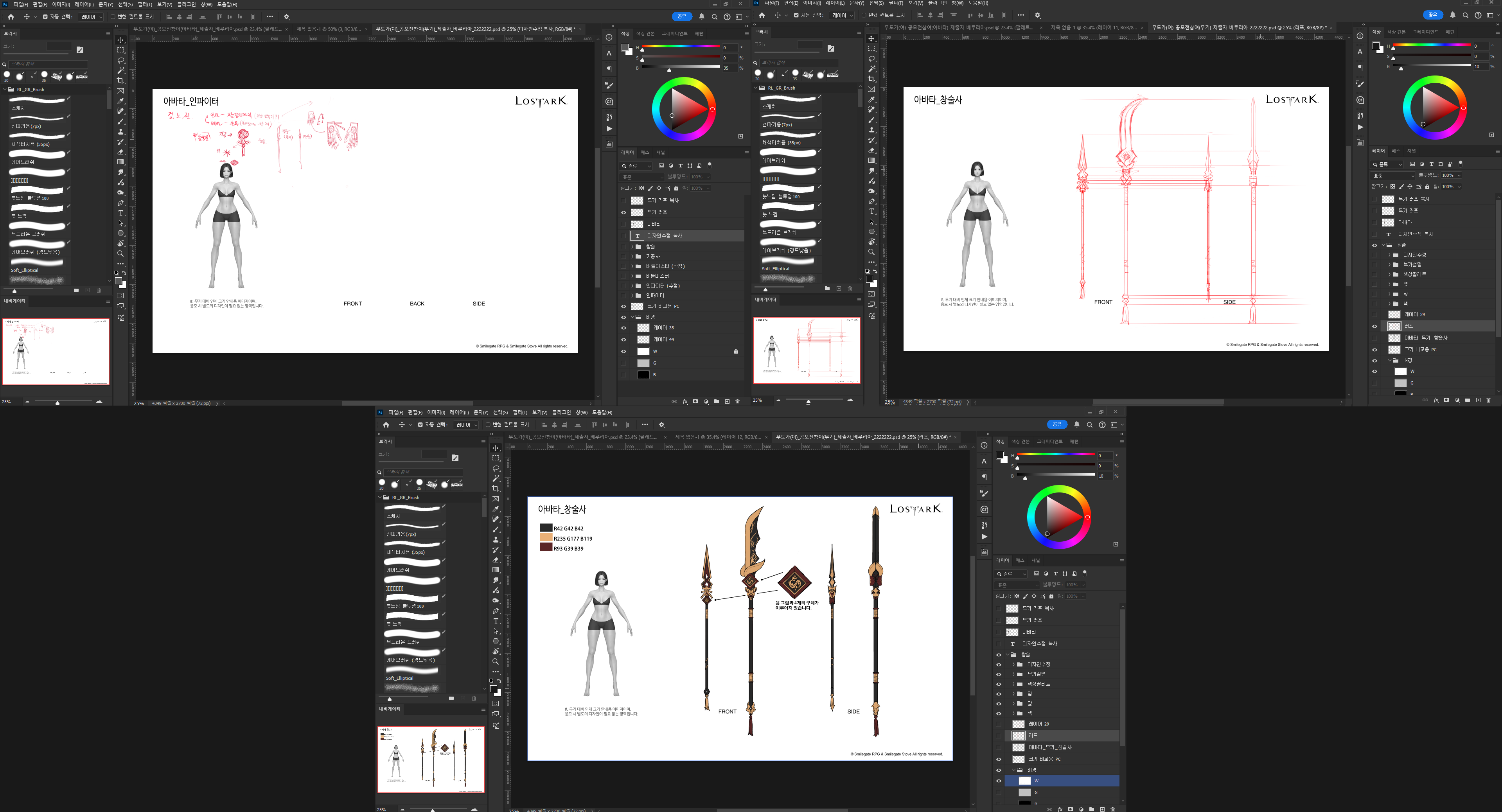Select the Brush tool in top-right window
The image size is (1502, 812).
coord(872,120)
